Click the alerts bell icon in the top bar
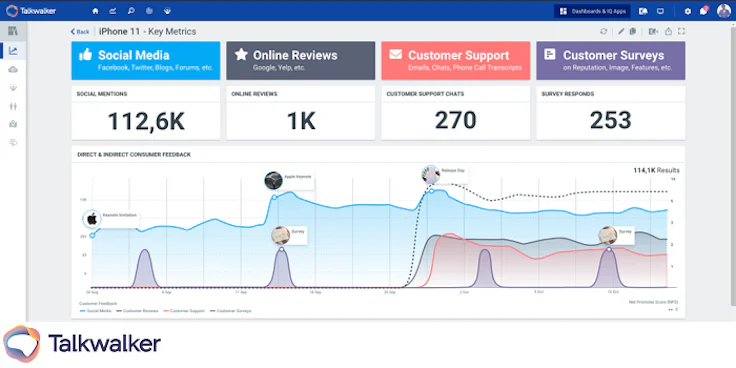 [x=644, y=11]
